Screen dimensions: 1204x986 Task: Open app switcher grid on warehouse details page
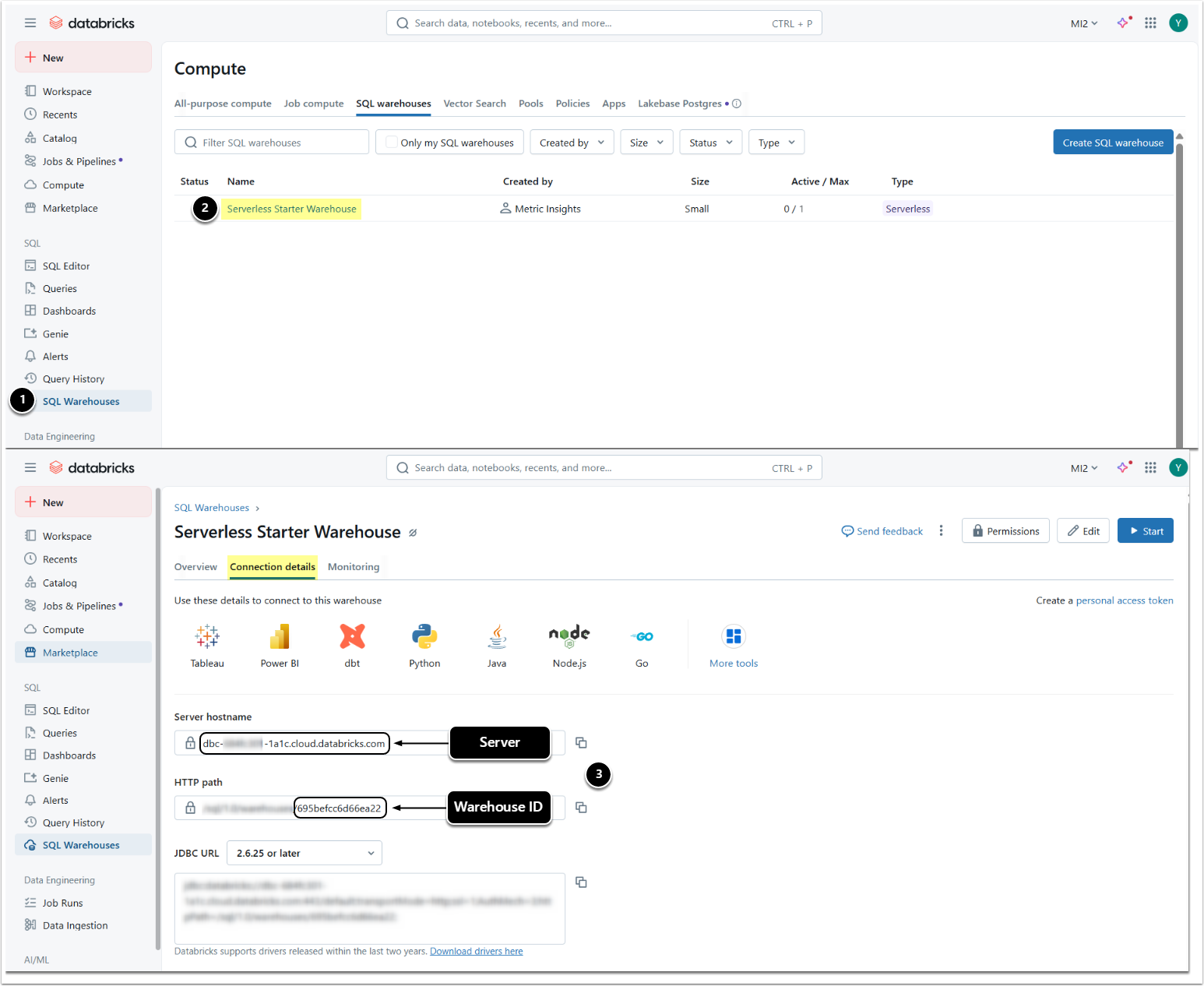coord(1150,467)
